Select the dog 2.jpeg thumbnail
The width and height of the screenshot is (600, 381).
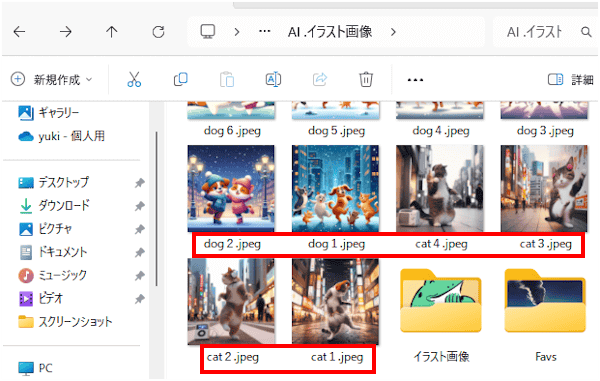pyautogui.click(x=231, y=188)
